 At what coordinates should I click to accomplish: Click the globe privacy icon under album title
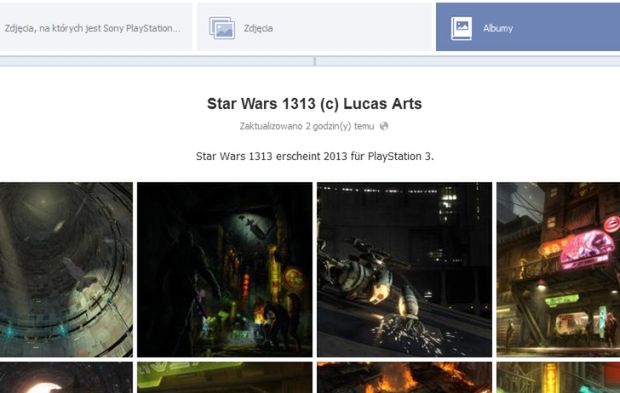[384, 126]
